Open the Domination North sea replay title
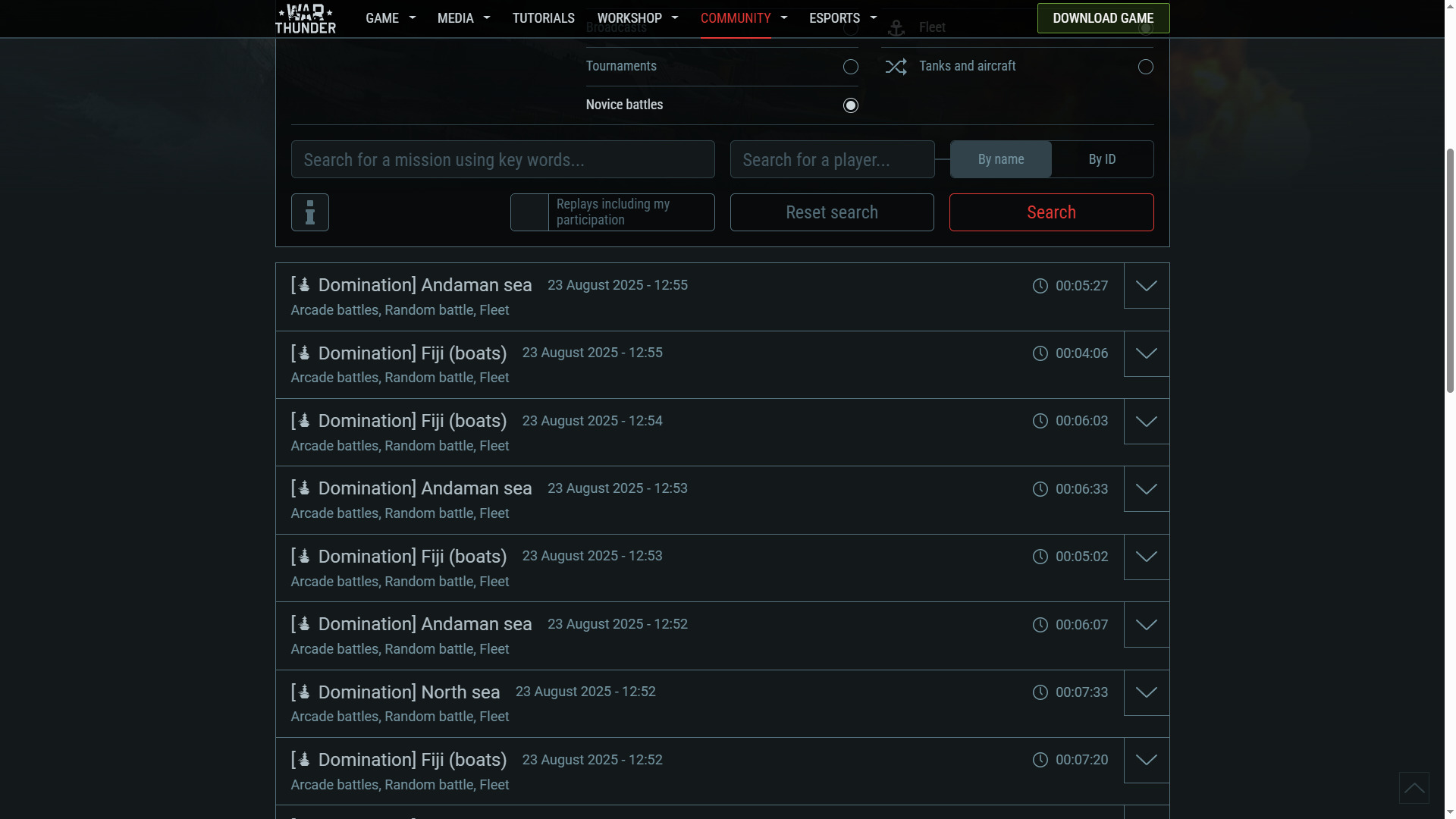 pyautogui.click(x=395, y=692)
